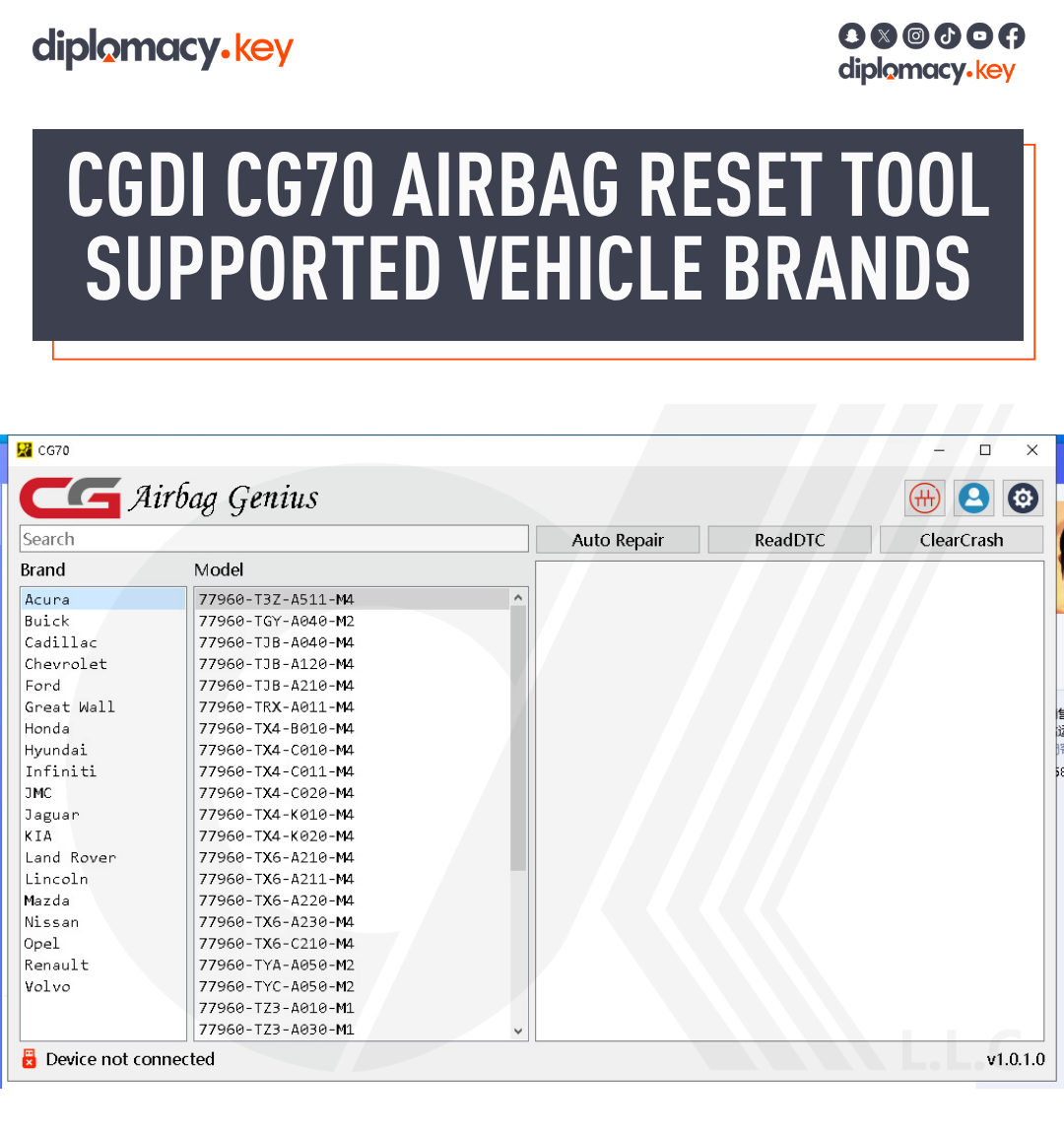
Task: Click the red device connection icon
Action: [924, 499]
